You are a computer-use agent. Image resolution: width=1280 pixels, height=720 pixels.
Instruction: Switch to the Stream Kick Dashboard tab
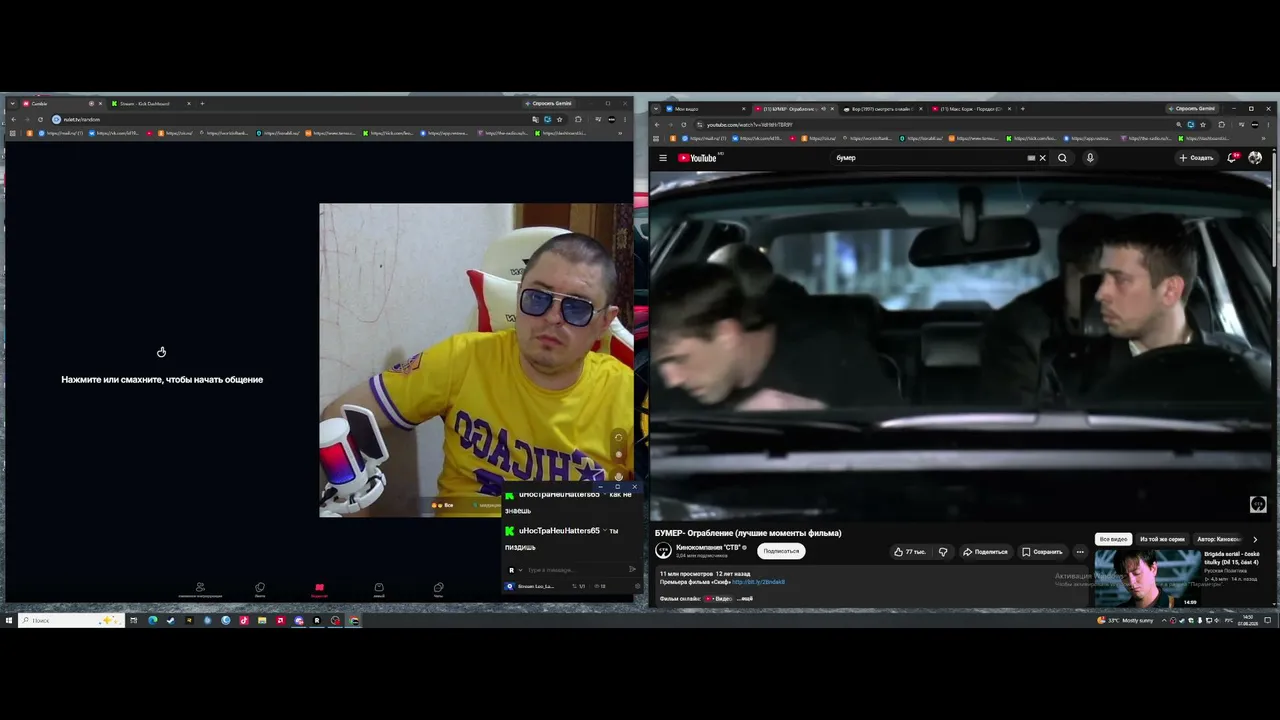point(151,103)
